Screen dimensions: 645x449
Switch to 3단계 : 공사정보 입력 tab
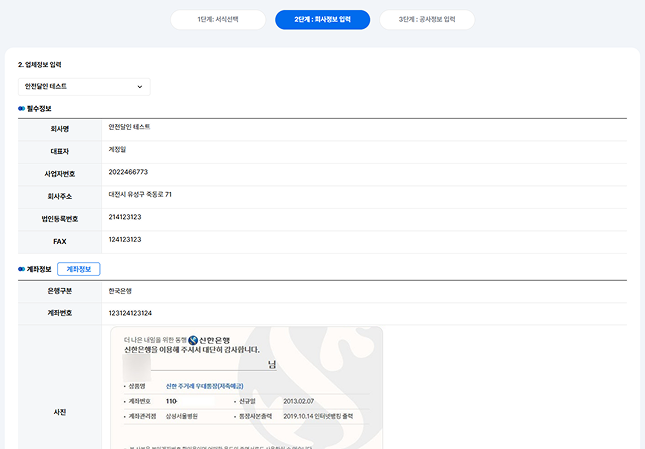pyautogui.click(x=427, y=20)
